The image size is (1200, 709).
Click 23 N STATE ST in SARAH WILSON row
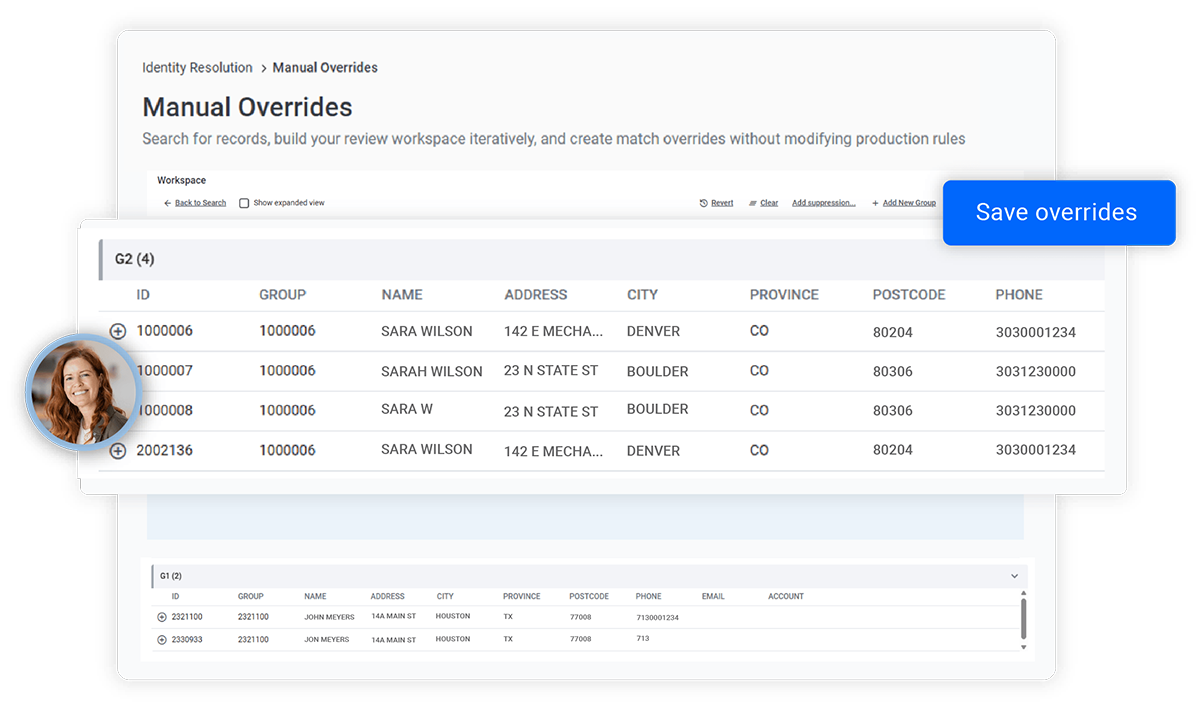(551, 371)
